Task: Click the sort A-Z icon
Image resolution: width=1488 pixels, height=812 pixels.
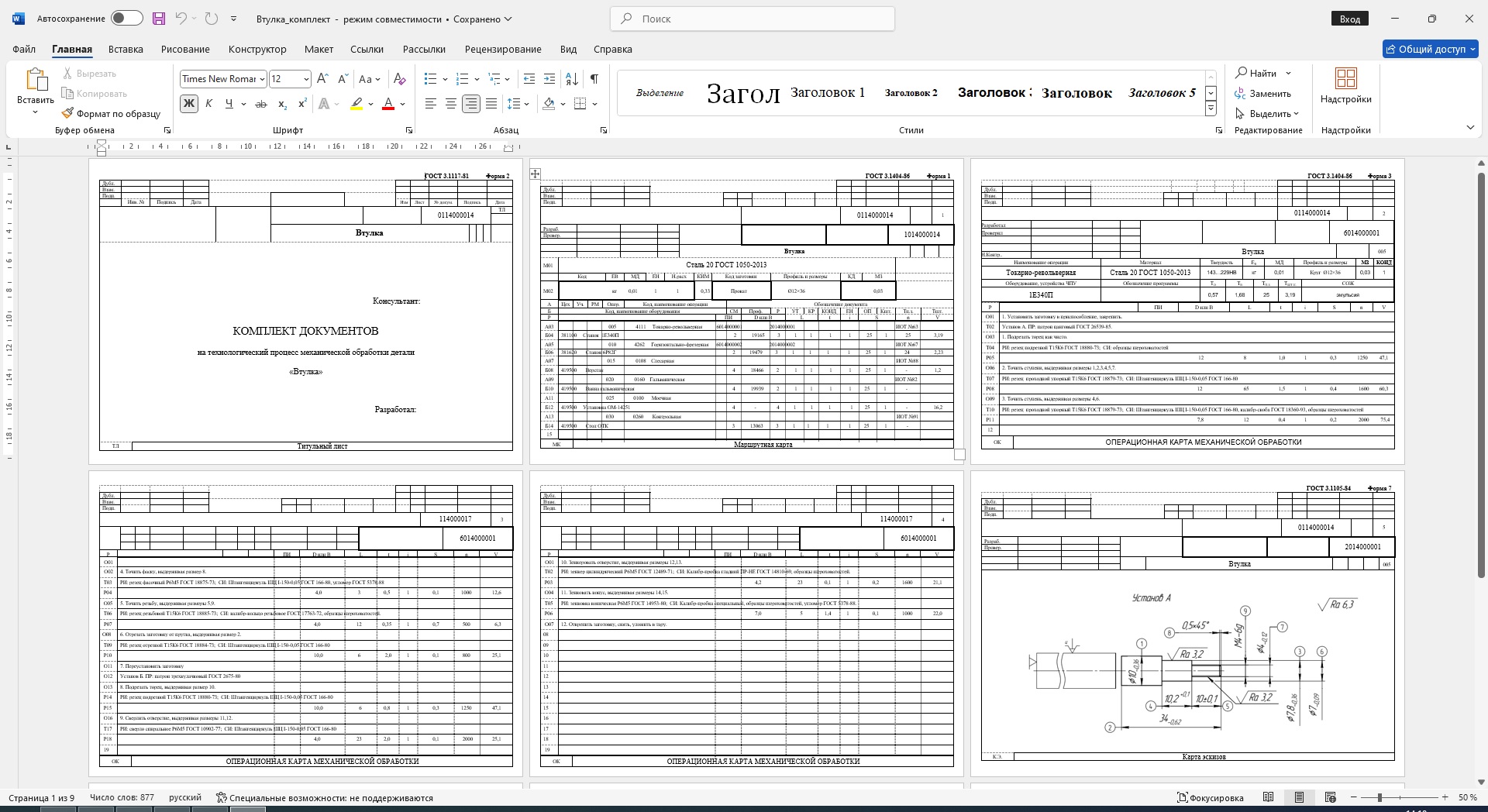Action: [x=572, y=79]
